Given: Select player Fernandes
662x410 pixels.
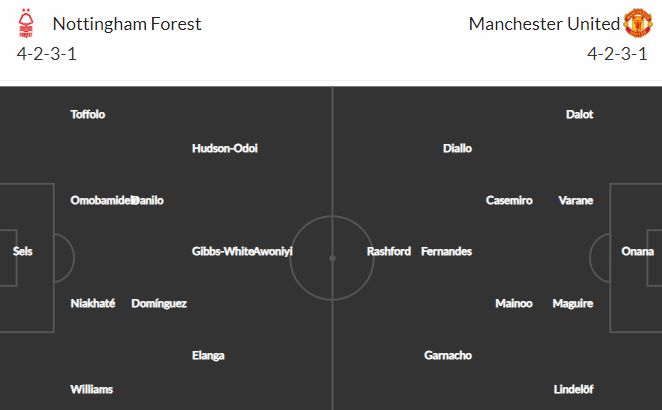Looking at the screenshot, I should pyautogui.click(x=446, y=251).
